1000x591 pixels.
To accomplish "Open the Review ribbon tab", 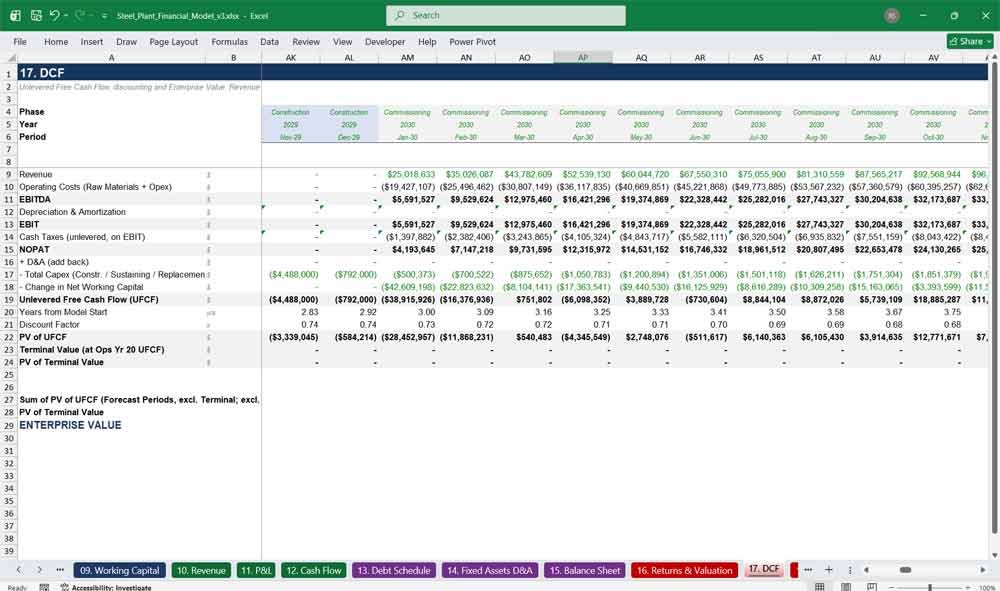I will tap(306, 41).
